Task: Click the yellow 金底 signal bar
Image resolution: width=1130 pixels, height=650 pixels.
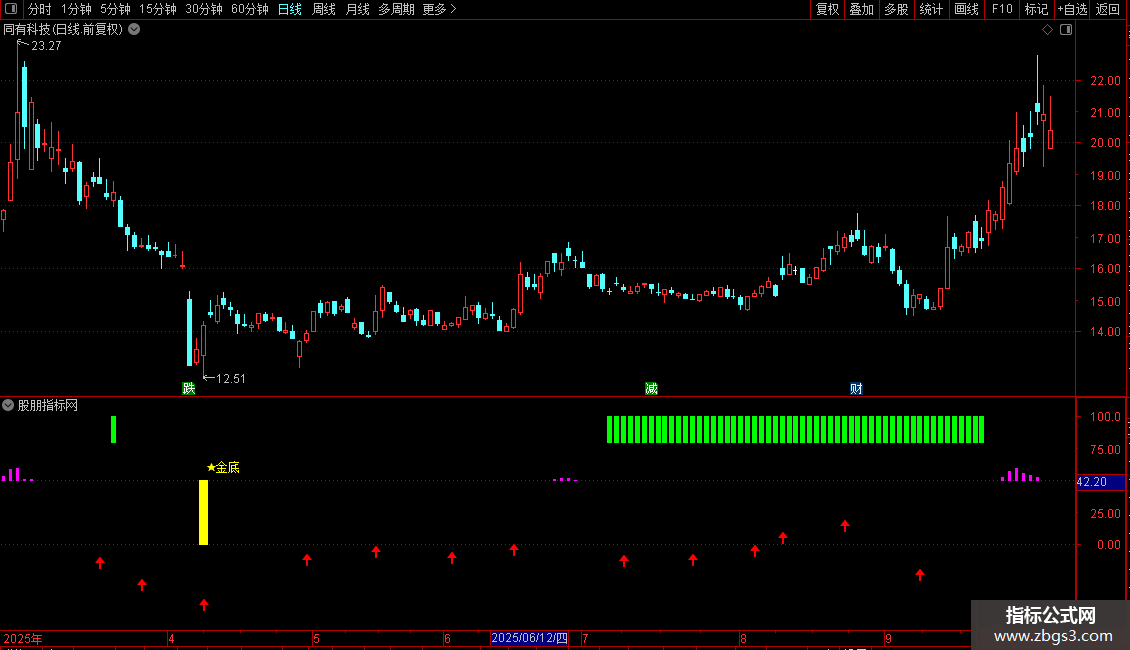Action: [x=203, y=512]
